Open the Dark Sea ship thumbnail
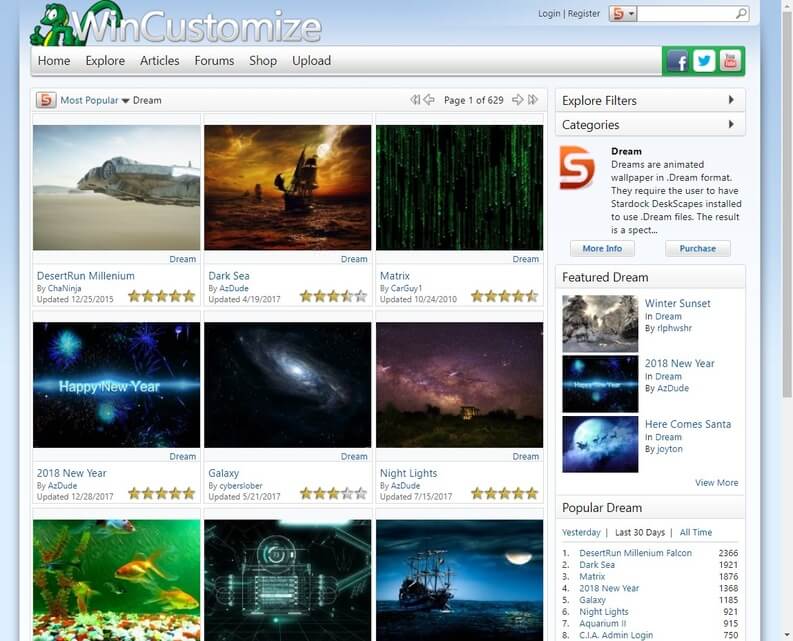Screen dimensions: 793x641 coord(288,188)
